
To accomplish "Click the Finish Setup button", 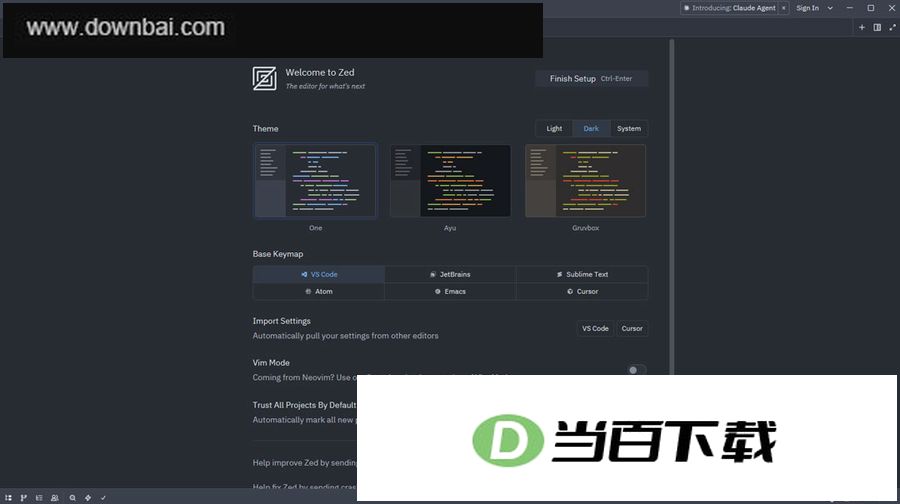I will pyautogui.click(x=591, y=79).
